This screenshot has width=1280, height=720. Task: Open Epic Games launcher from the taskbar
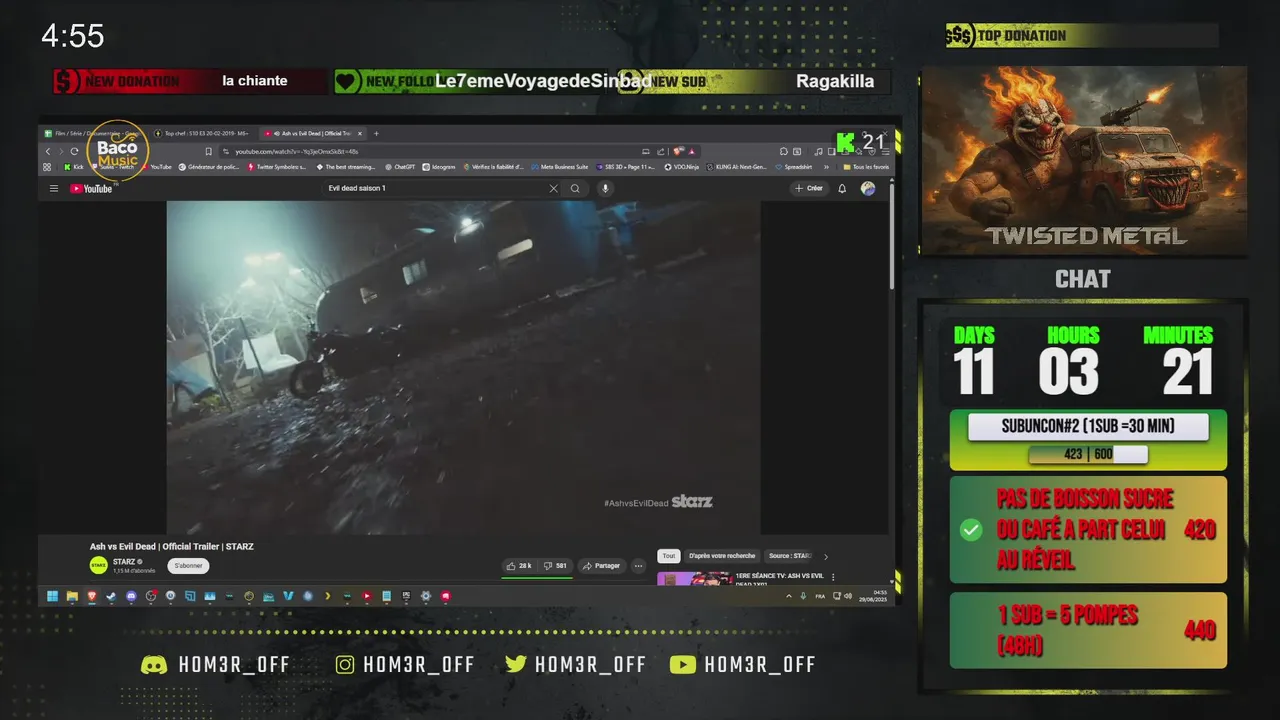point(406,596)
